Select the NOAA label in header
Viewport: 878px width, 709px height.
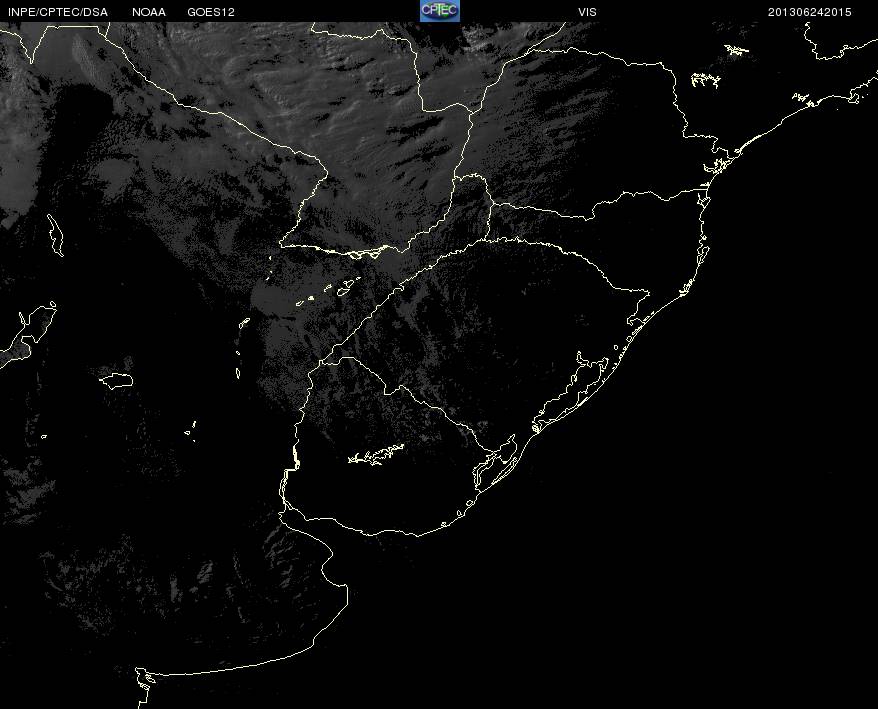pyautogui.click(x=149, y=12)
